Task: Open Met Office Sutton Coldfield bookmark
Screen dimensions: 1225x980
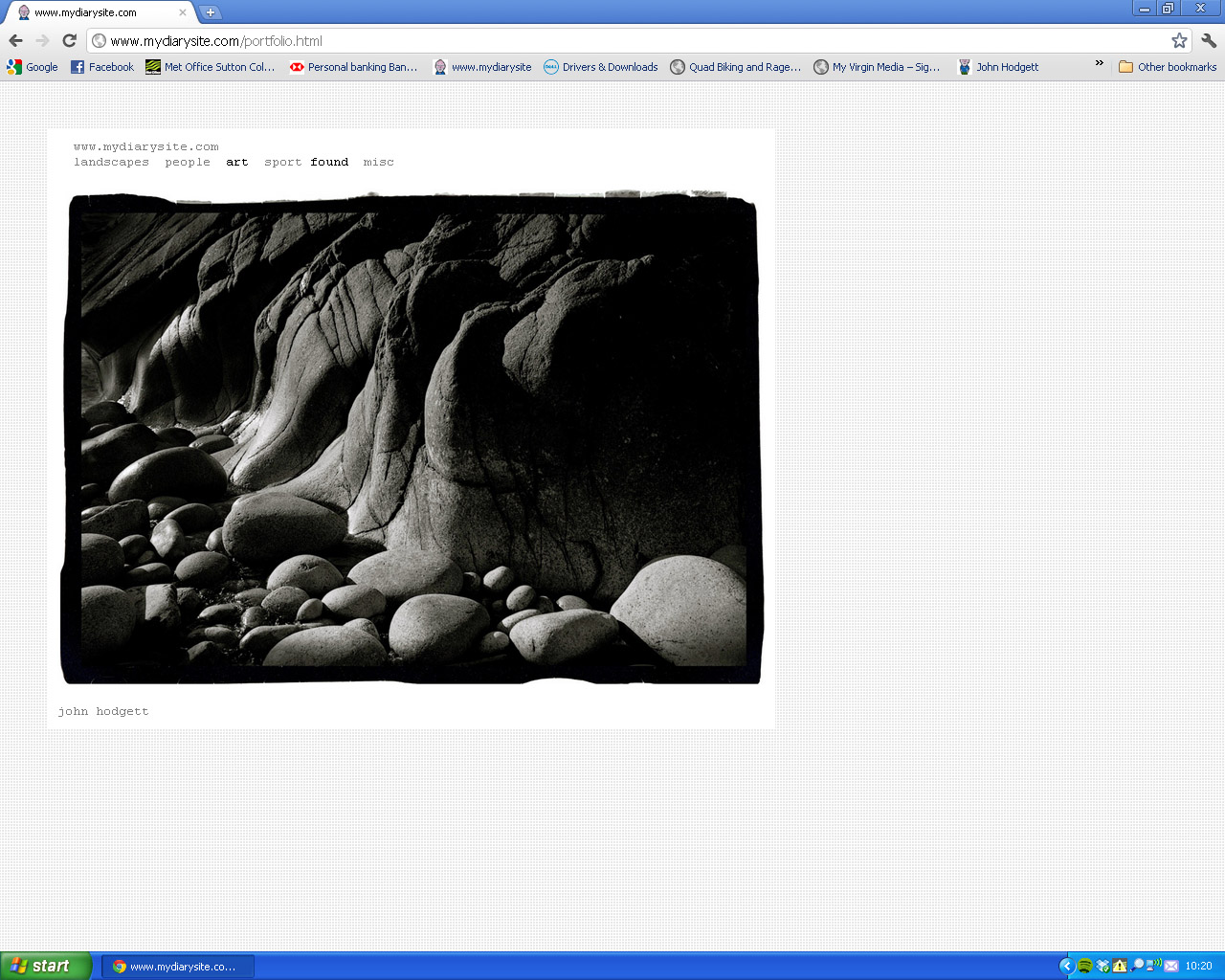Action: (211, 67)
